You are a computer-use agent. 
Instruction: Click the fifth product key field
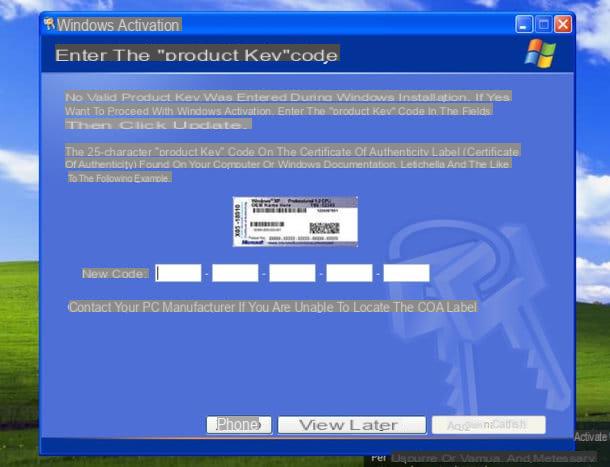pyautogui.click(x=406, y=273)
